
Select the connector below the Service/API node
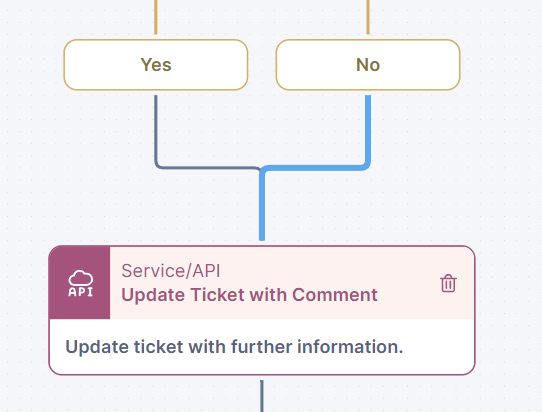click(262, 396)
